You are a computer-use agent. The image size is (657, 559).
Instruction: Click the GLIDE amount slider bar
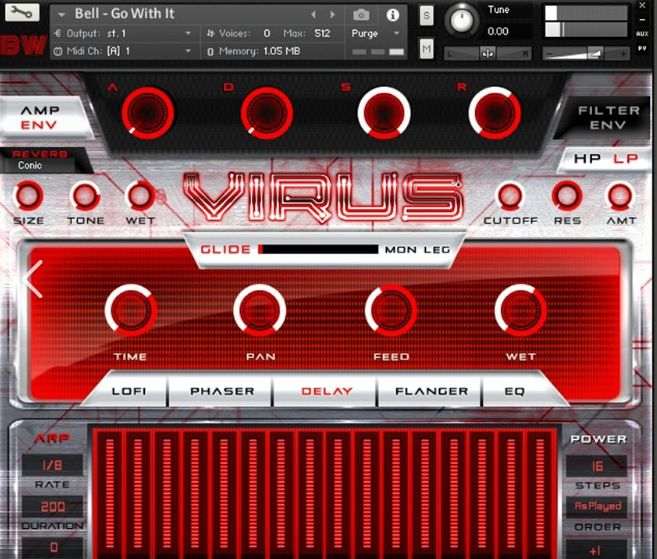(x=318, y=249)
